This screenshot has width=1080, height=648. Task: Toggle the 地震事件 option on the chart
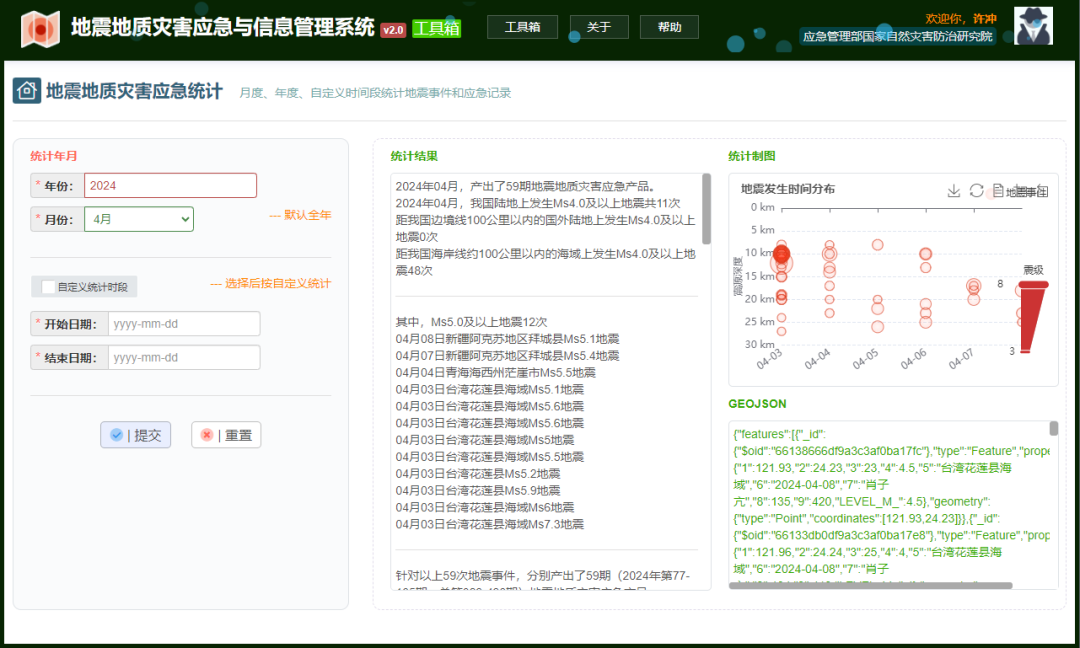pyautogui.click(x=1028, y=190)
